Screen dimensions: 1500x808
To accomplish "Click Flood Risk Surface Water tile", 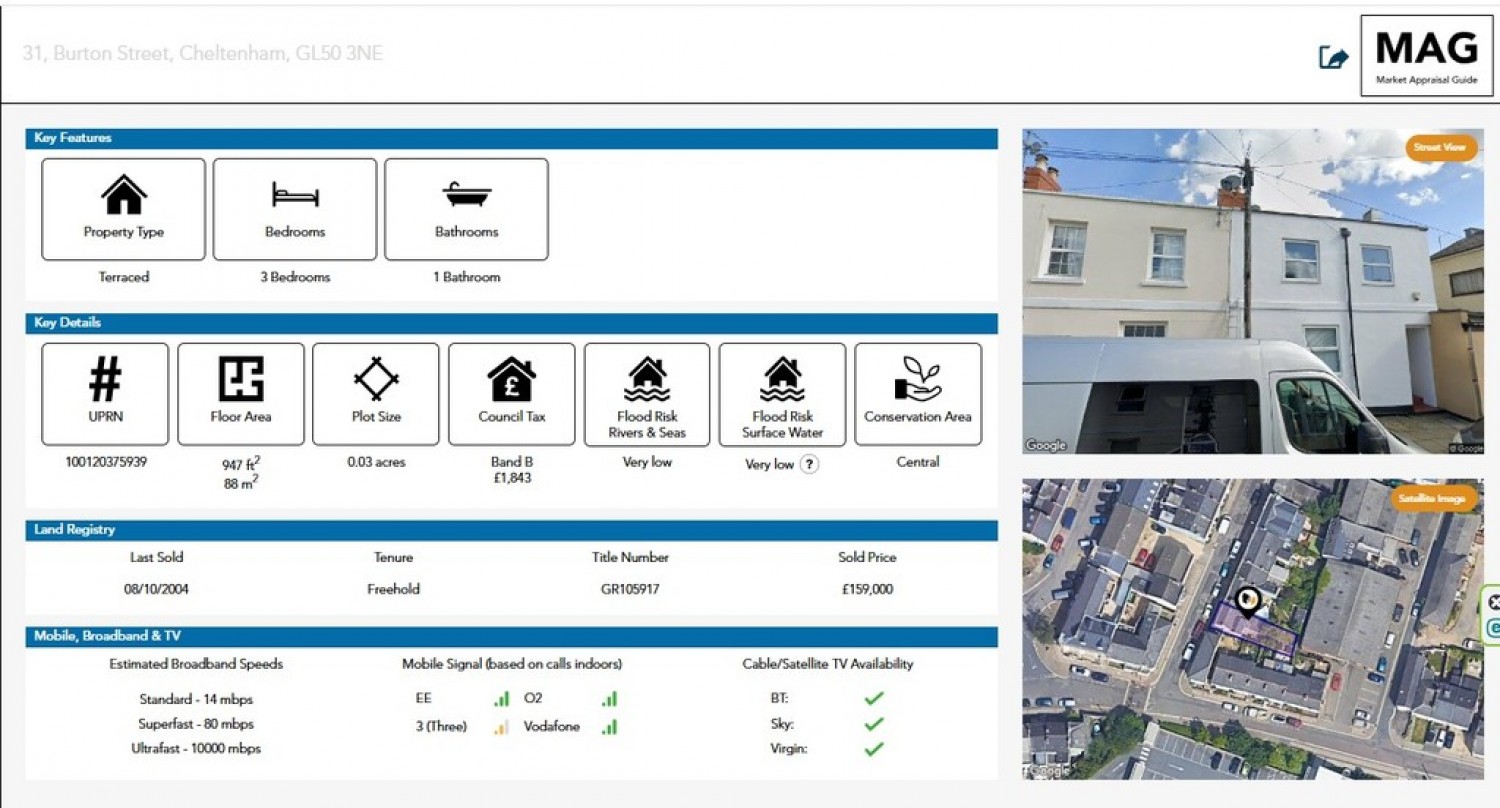I will (x=782, y=394).
